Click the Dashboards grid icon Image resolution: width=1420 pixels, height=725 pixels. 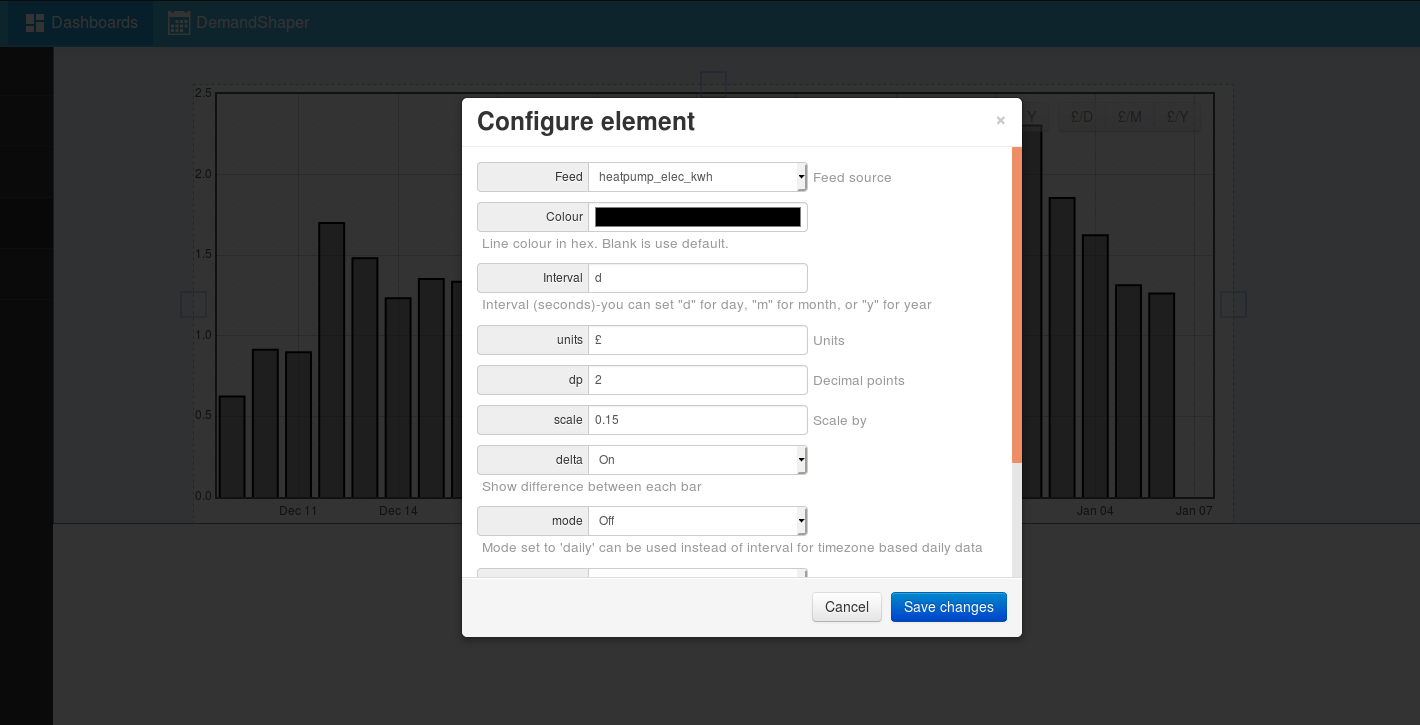click(35, 22)
